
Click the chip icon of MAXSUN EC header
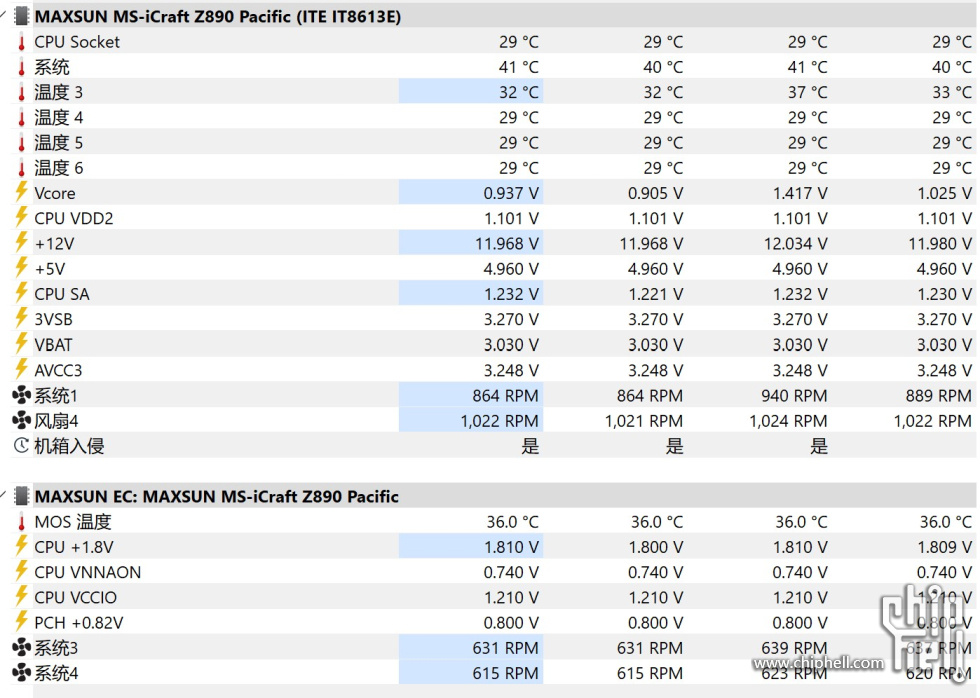tap(21, 496)
